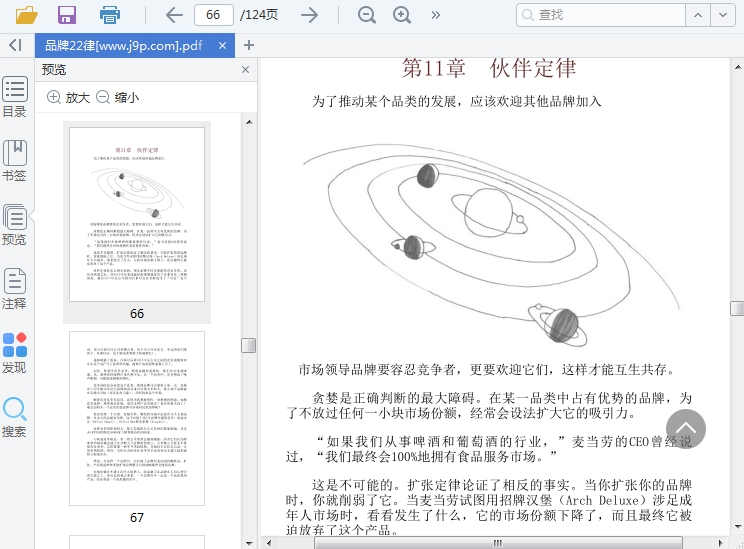The image size is (744, 549).
Task: Close the 品牌22律 PDF tab
Action: point(223,46)
